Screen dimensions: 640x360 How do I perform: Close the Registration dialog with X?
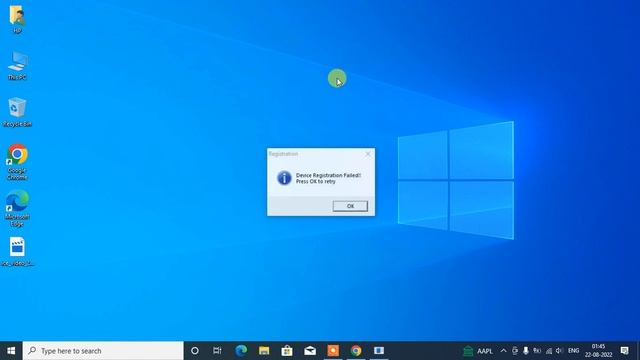pyautogui.click(x=368, y=154)
